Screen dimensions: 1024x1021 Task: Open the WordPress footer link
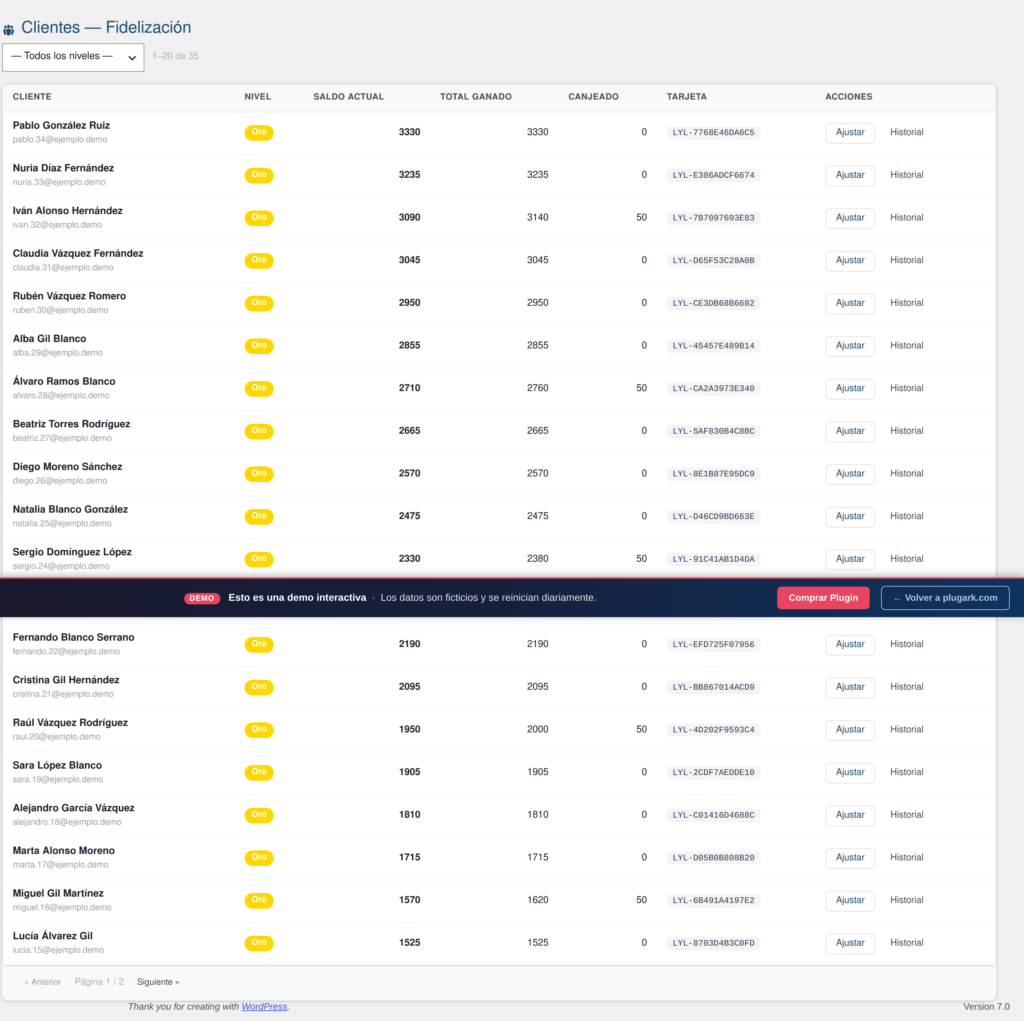pyautogui.click(x=264, y=1007)
